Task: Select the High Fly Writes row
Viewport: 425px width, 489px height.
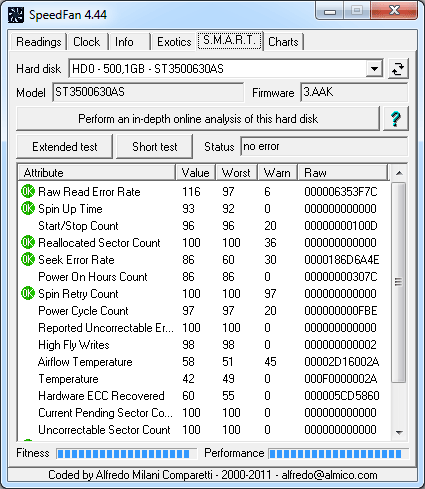Action: pos(204,345)
